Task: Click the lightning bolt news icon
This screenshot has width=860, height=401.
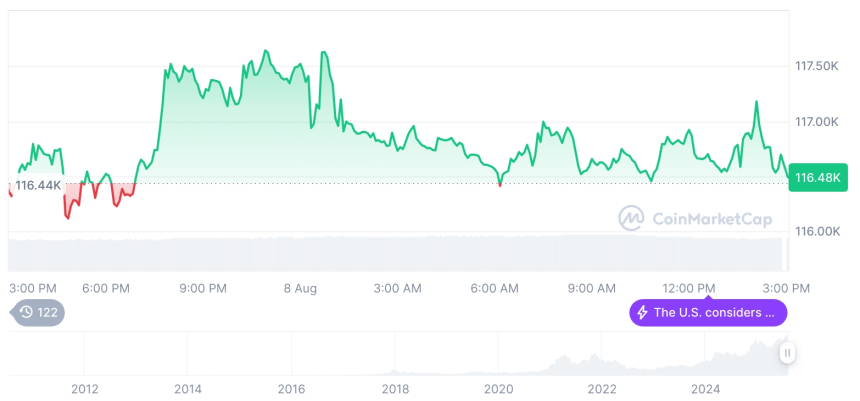Action: pos(642,312)
